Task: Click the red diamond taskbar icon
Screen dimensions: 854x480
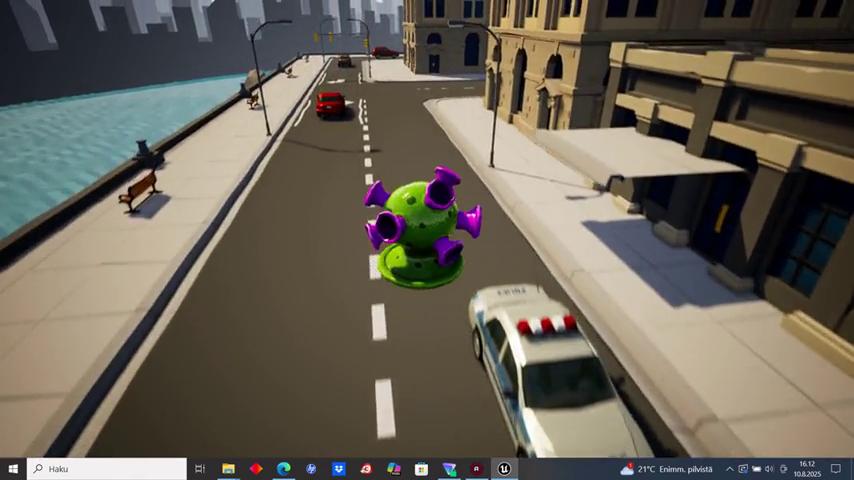Action: tap(256, 469)
